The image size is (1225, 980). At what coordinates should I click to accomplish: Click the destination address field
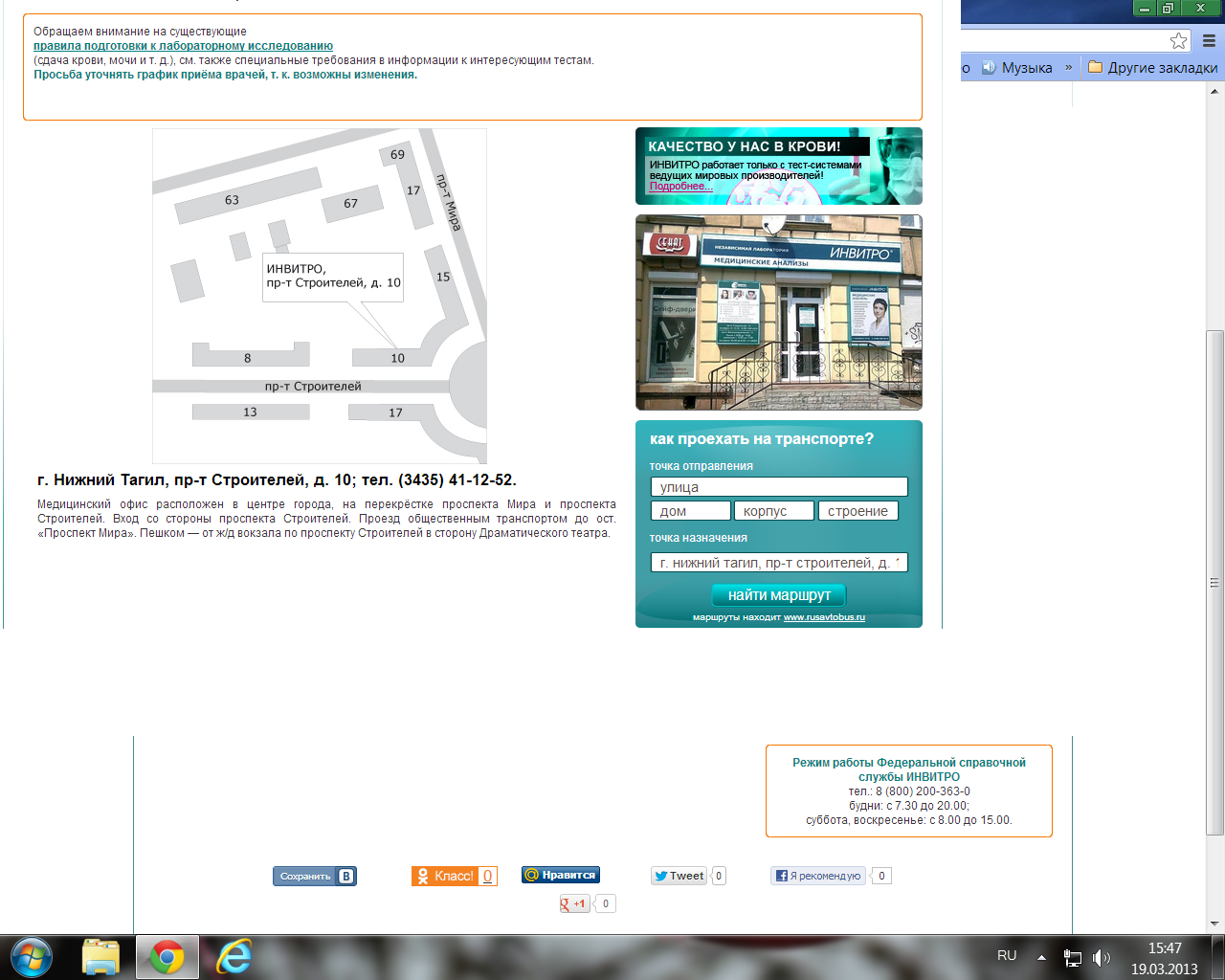click(x=778, y=563)
